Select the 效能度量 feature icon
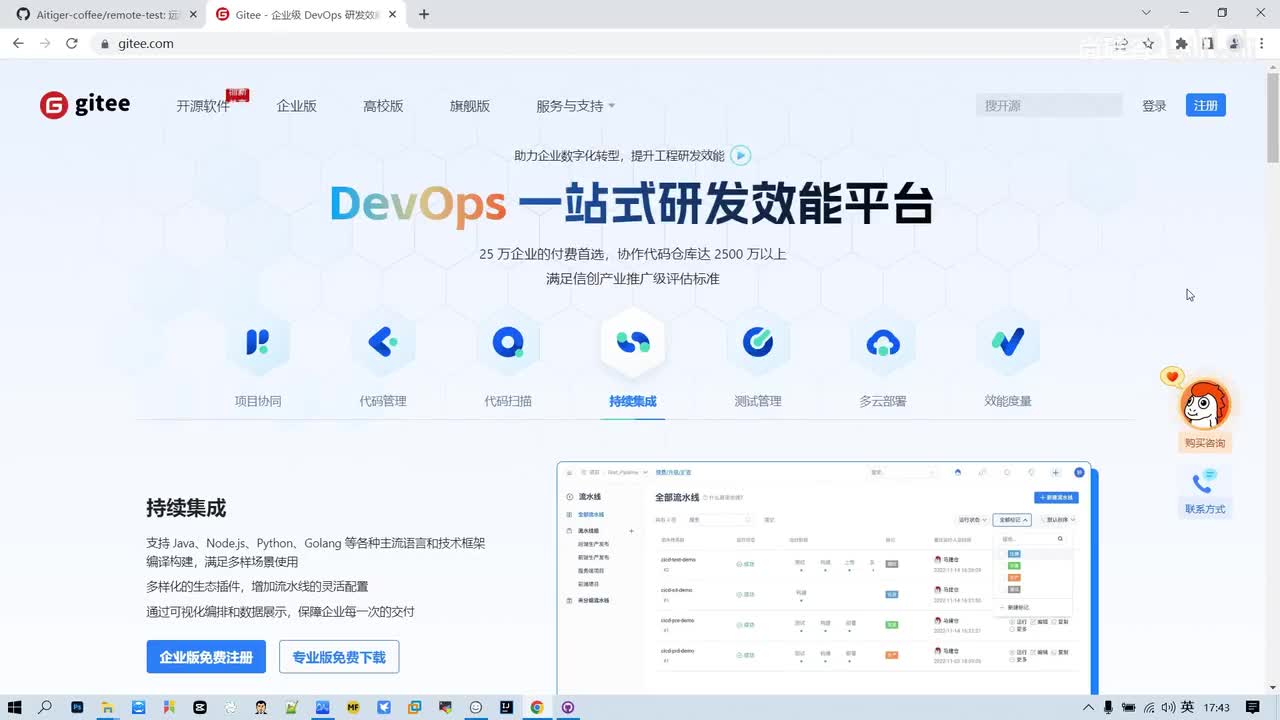The height and width of the screenshot is (720, 1280). 1008,343
